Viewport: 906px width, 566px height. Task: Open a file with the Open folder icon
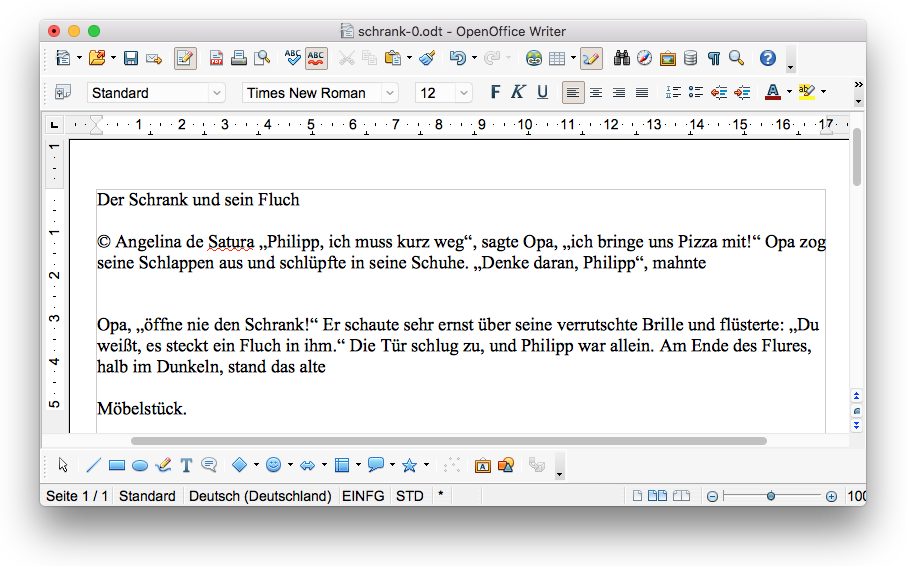point(97,58)
